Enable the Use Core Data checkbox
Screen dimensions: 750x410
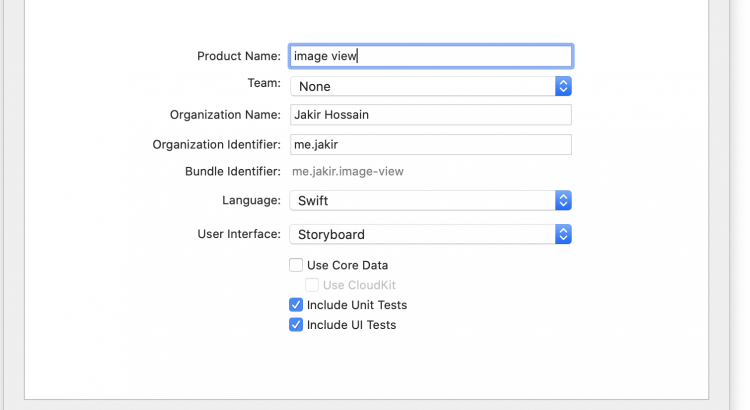[296, 265]
